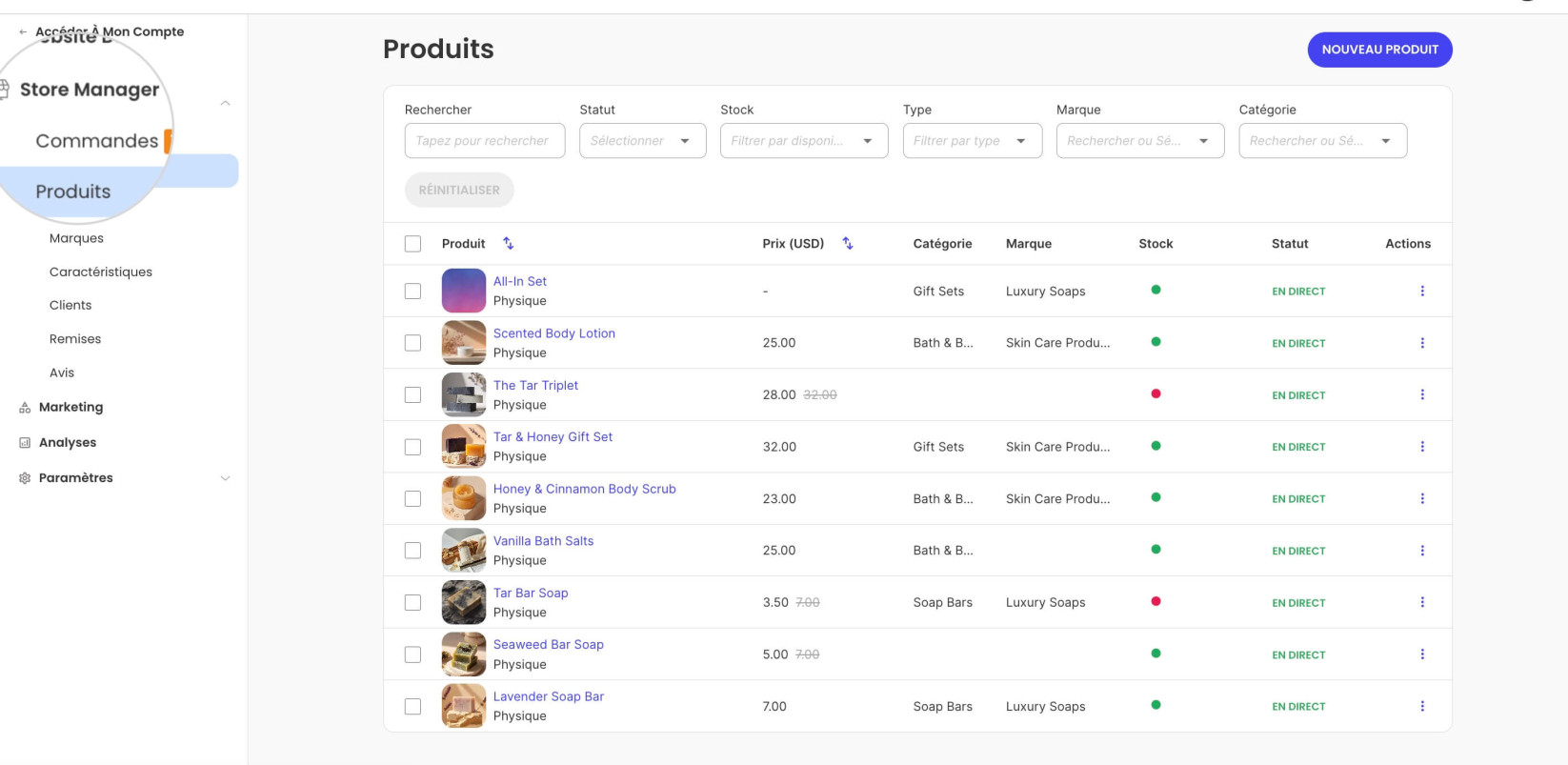Open Avis in the sidebar
This screenshot has height=765, width=1568.
tap(62, 372)
